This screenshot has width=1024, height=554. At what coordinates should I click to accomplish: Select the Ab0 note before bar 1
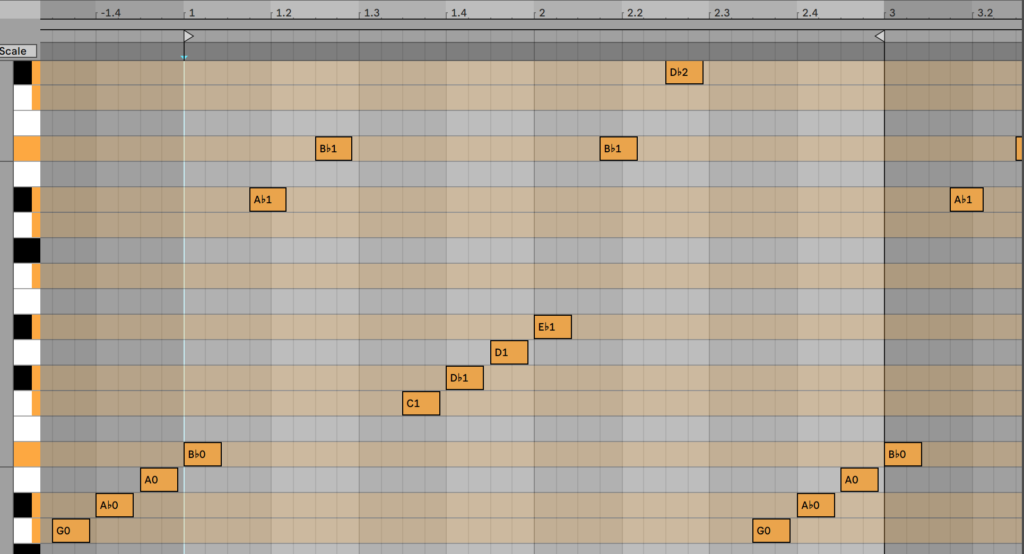click(x=114, y=505)
